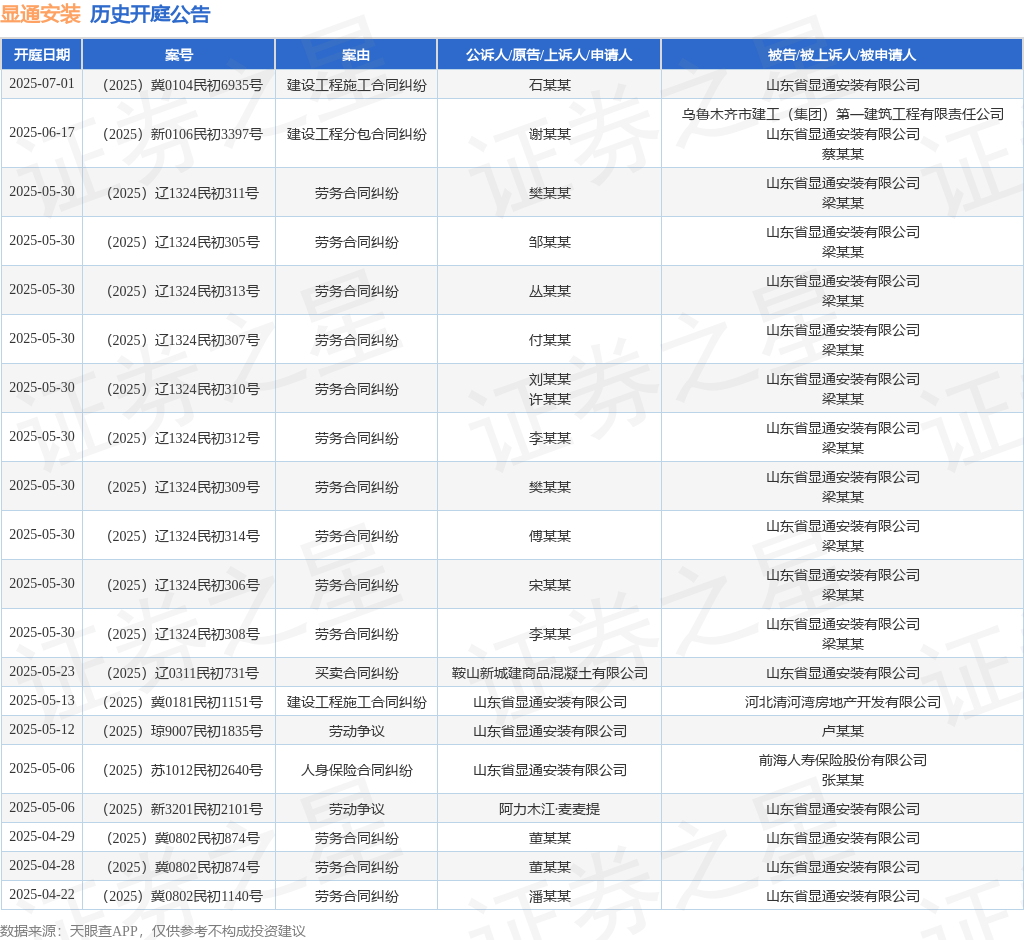Click plaintiff 谢某某
Viewport: 1024px width, 940px height.
[549, 134]
